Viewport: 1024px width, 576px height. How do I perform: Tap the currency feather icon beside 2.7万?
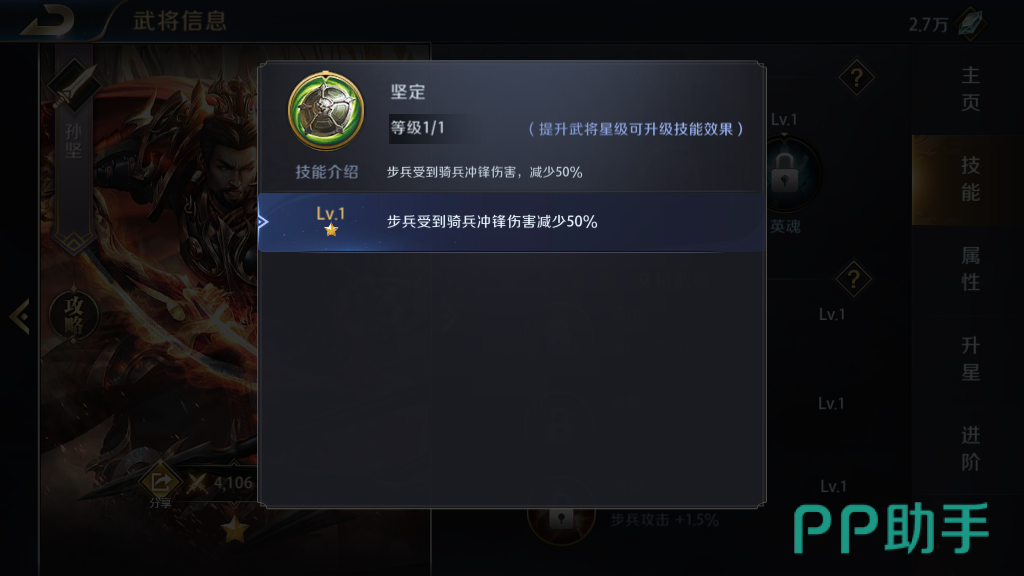pos(970,23)
